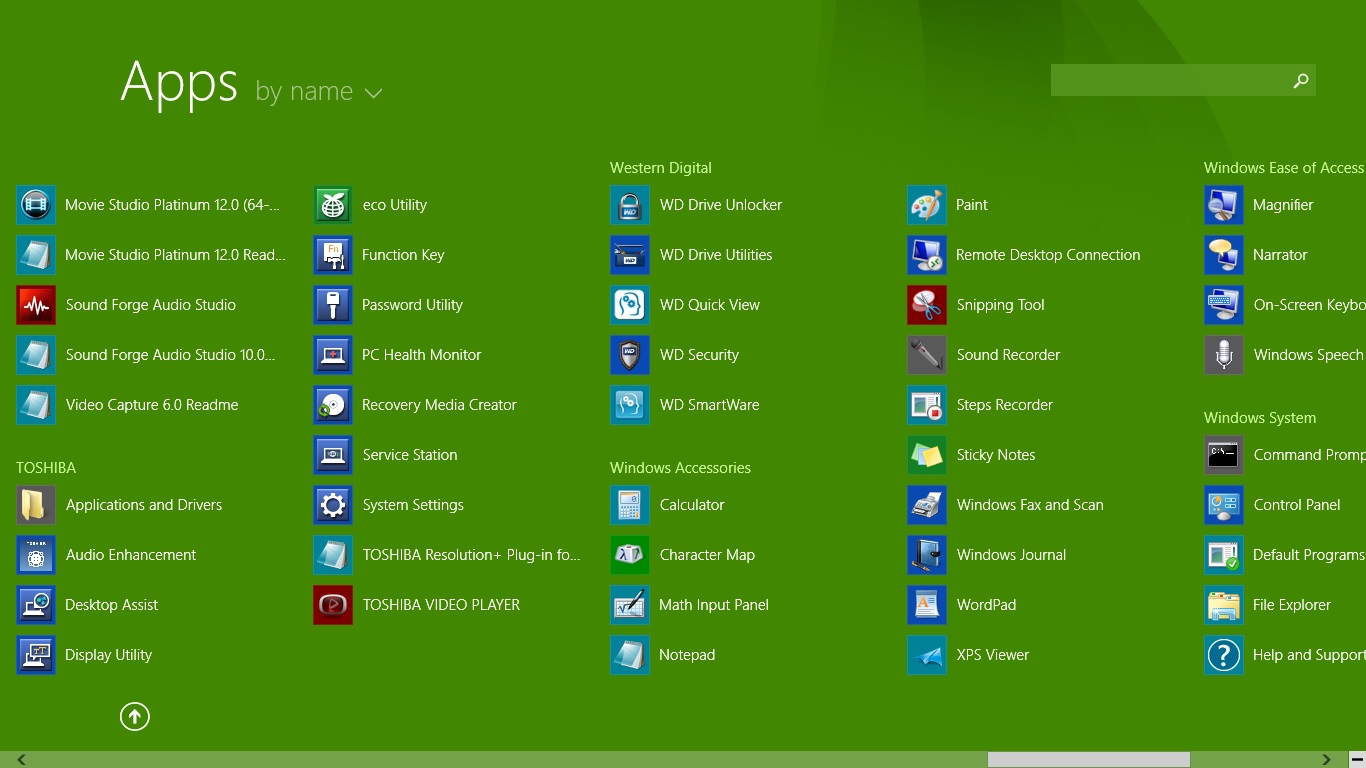1366x768 pixels.
Task: Launch the Math Input Panel icon
Action: click(x=630, y=605)
